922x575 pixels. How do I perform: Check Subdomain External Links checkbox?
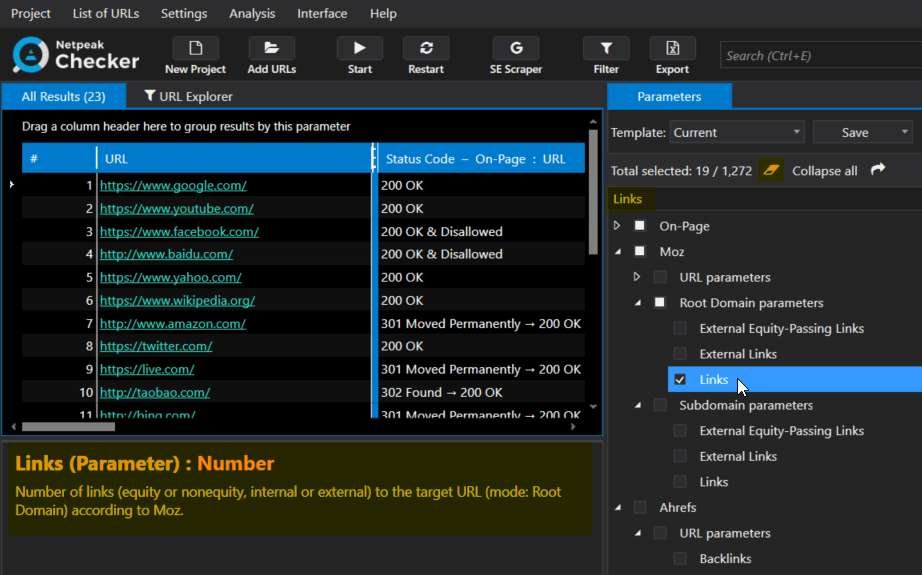tap(680, 456)
